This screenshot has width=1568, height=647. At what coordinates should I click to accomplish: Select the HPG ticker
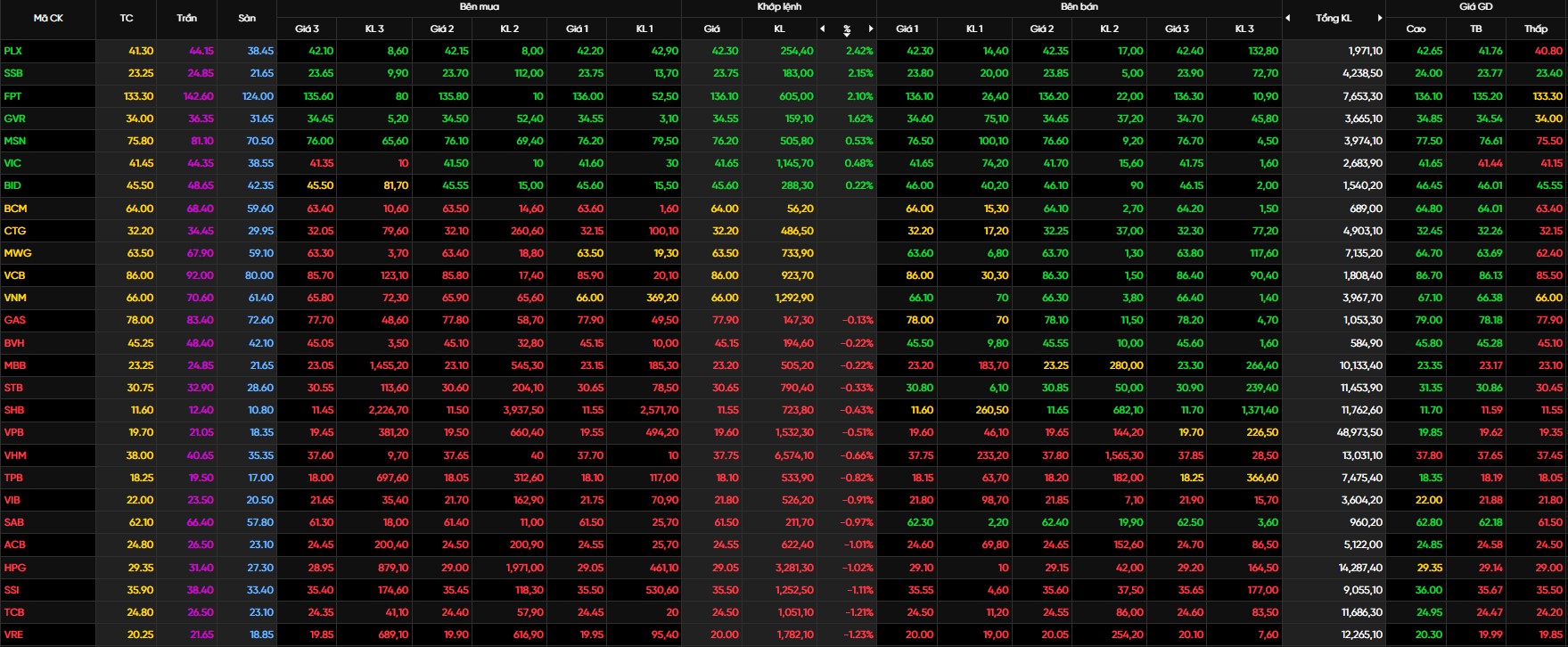[x=14, y=568]
